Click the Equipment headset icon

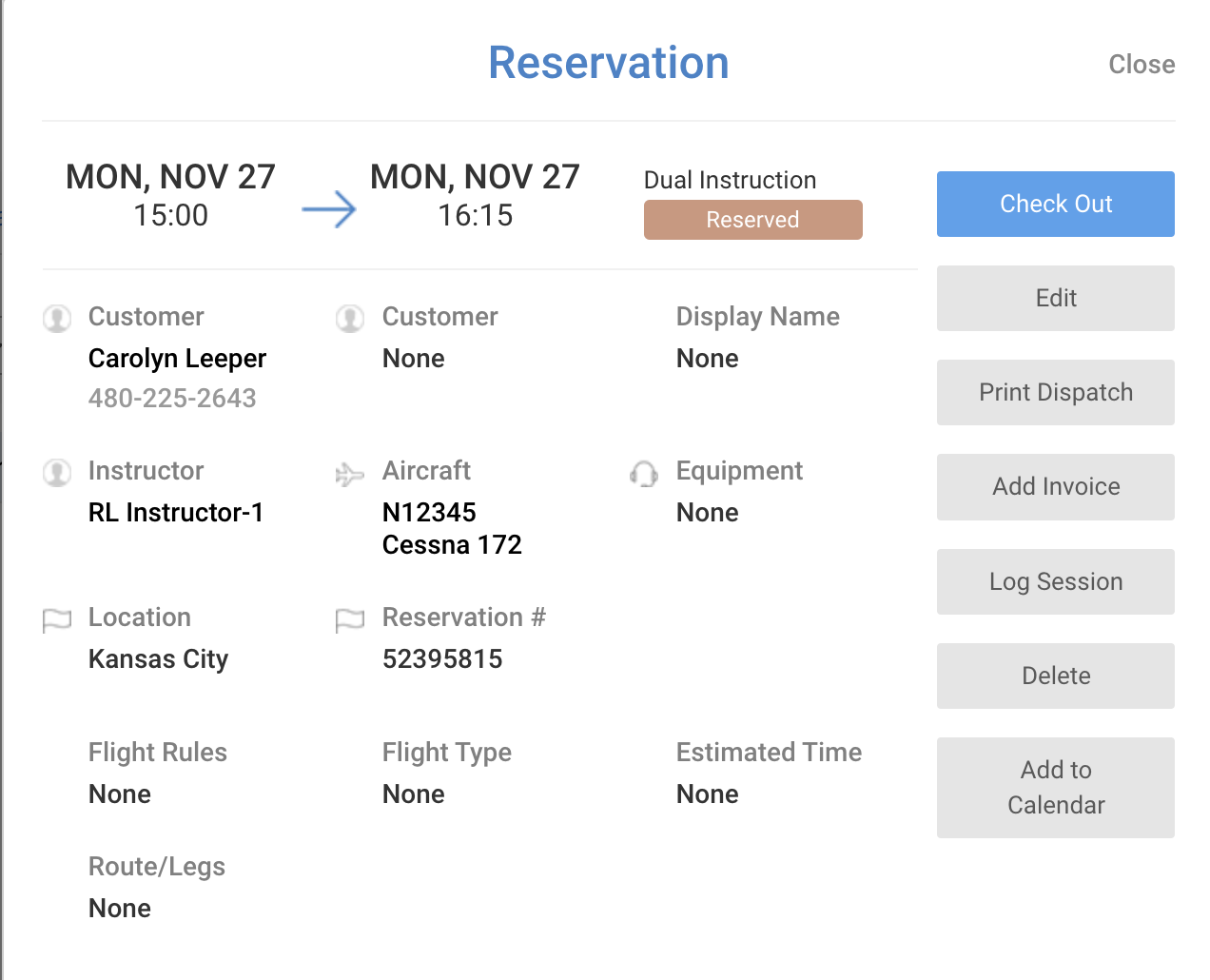click(644, 474)
